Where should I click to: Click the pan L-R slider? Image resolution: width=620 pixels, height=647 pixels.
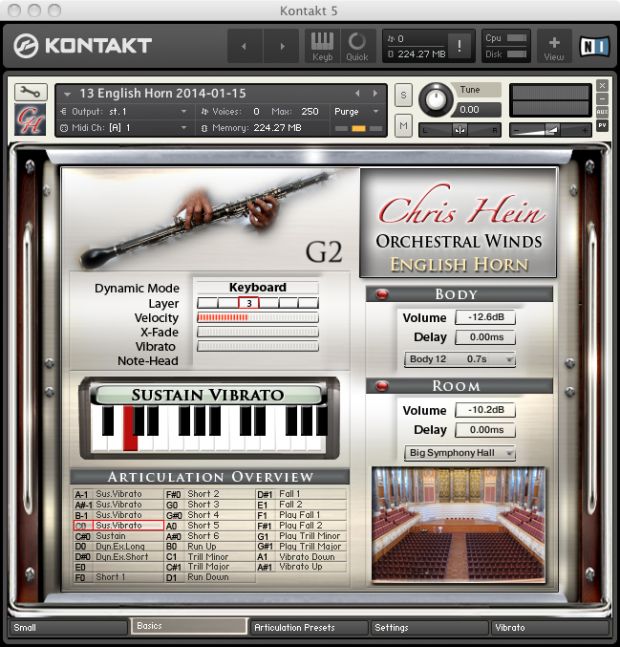tap(460, 130)
